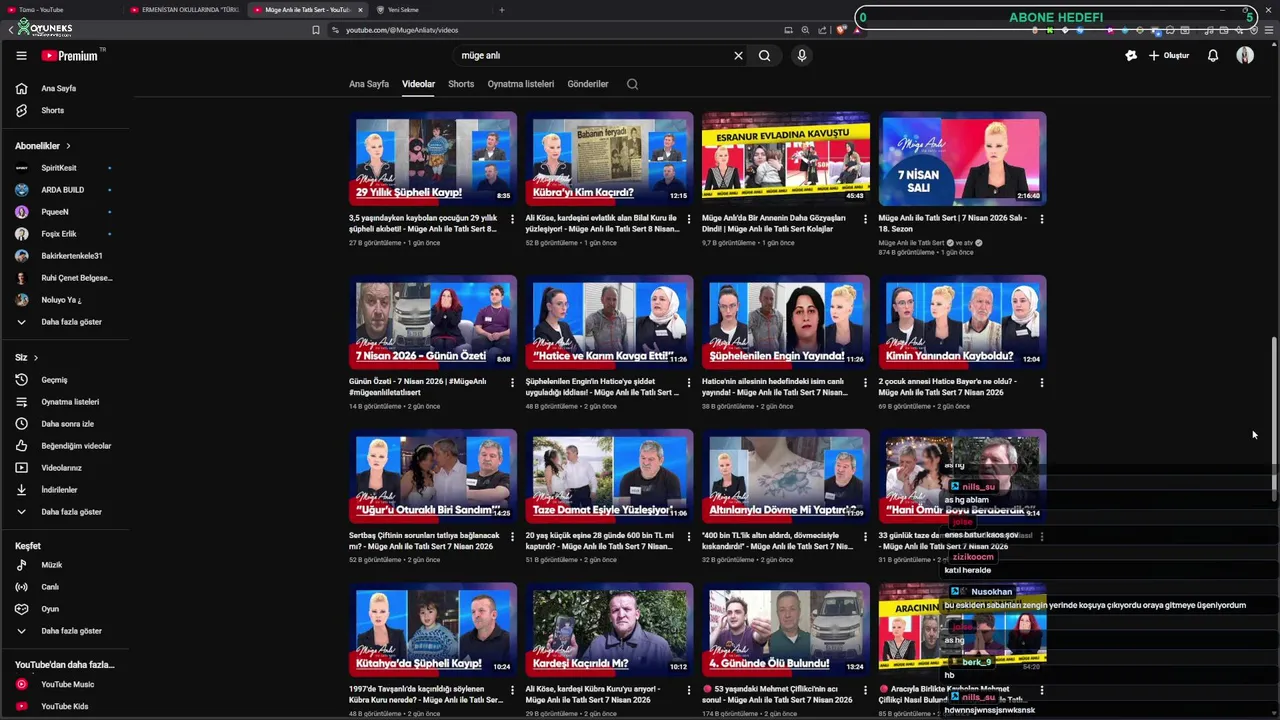Clear the search box with X icon
This screenshot has width=1280, height=720.
click(738, 56)
